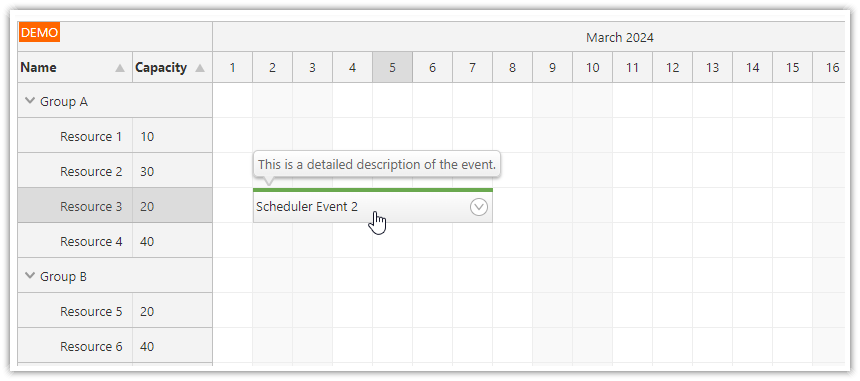Sort by Capacity column arrow
The height and width of the screenshot is (381, 860).
pos(200,68)
